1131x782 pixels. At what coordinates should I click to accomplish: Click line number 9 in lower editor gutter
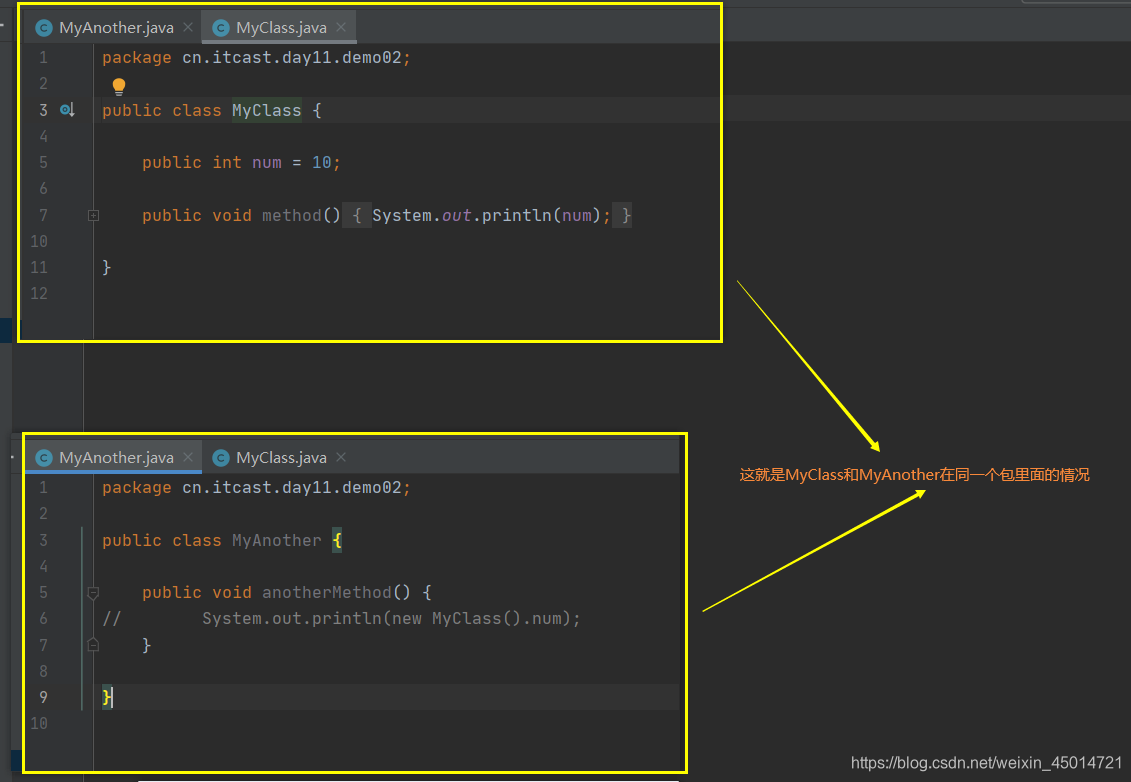tap(43, 697)
